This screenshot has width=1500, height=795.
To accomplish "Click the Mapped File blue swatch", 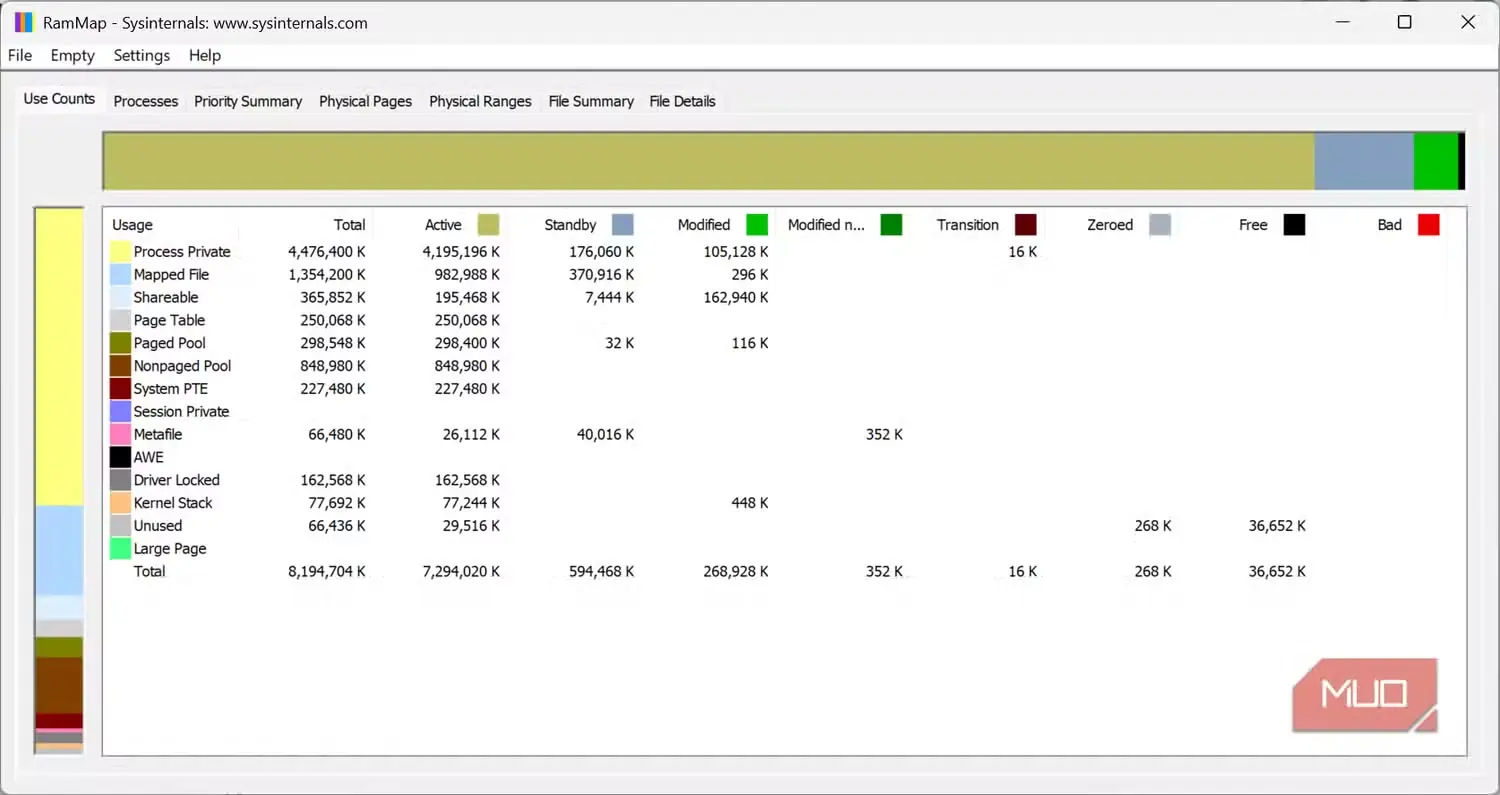I will [120, 275].
